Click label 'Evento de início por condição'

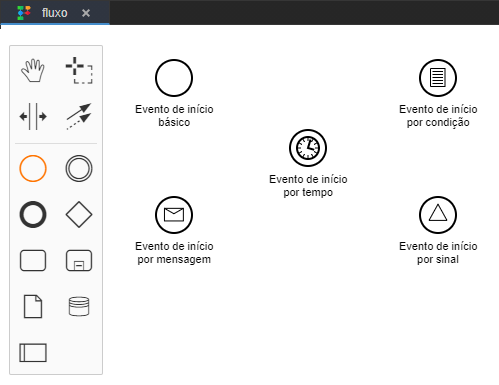pyautogui.click(x=438, y=116)
